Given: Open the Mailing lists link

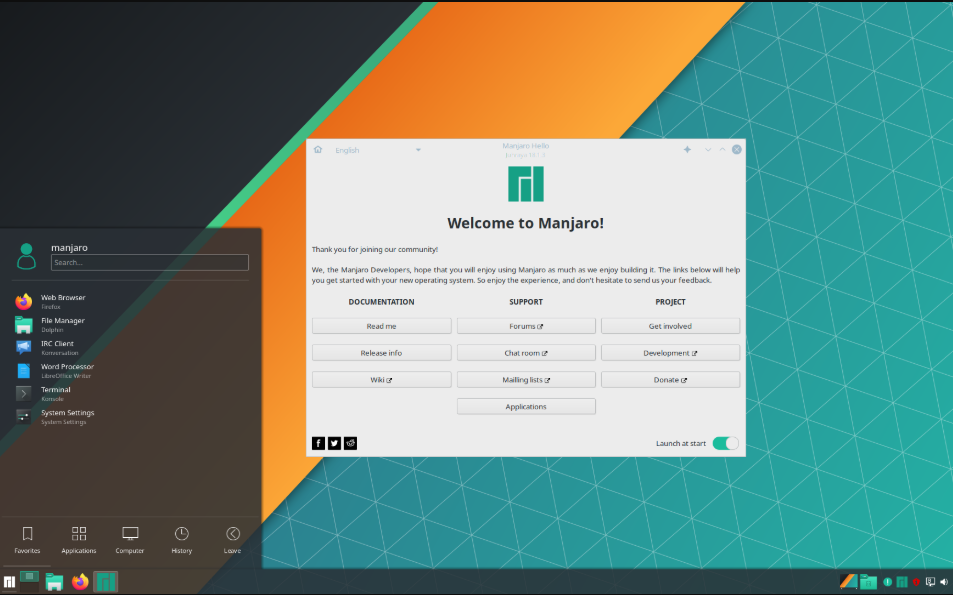Looking at the screenshot, I should (526, 379).
